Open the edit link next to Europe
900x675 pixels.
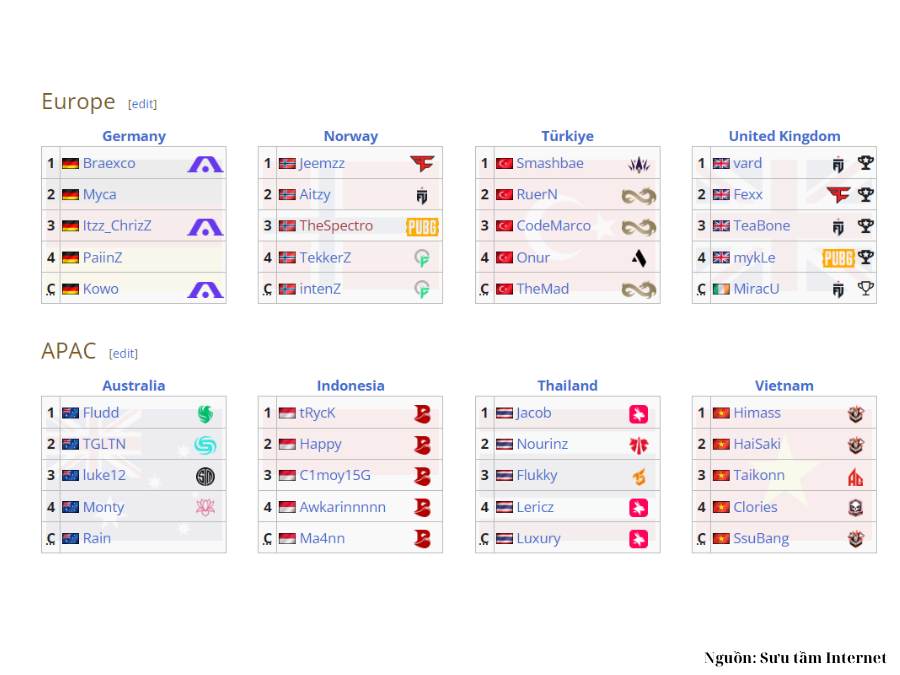pyautogui.click(x=142, y=104)
